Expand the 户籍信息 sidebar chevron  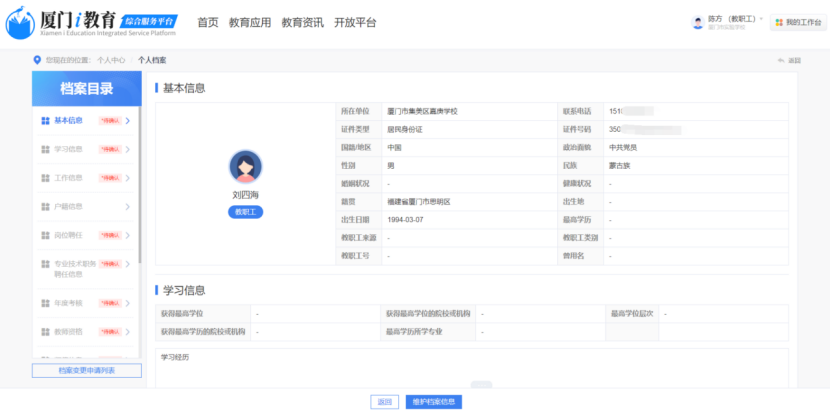click(x=128, y=207)
